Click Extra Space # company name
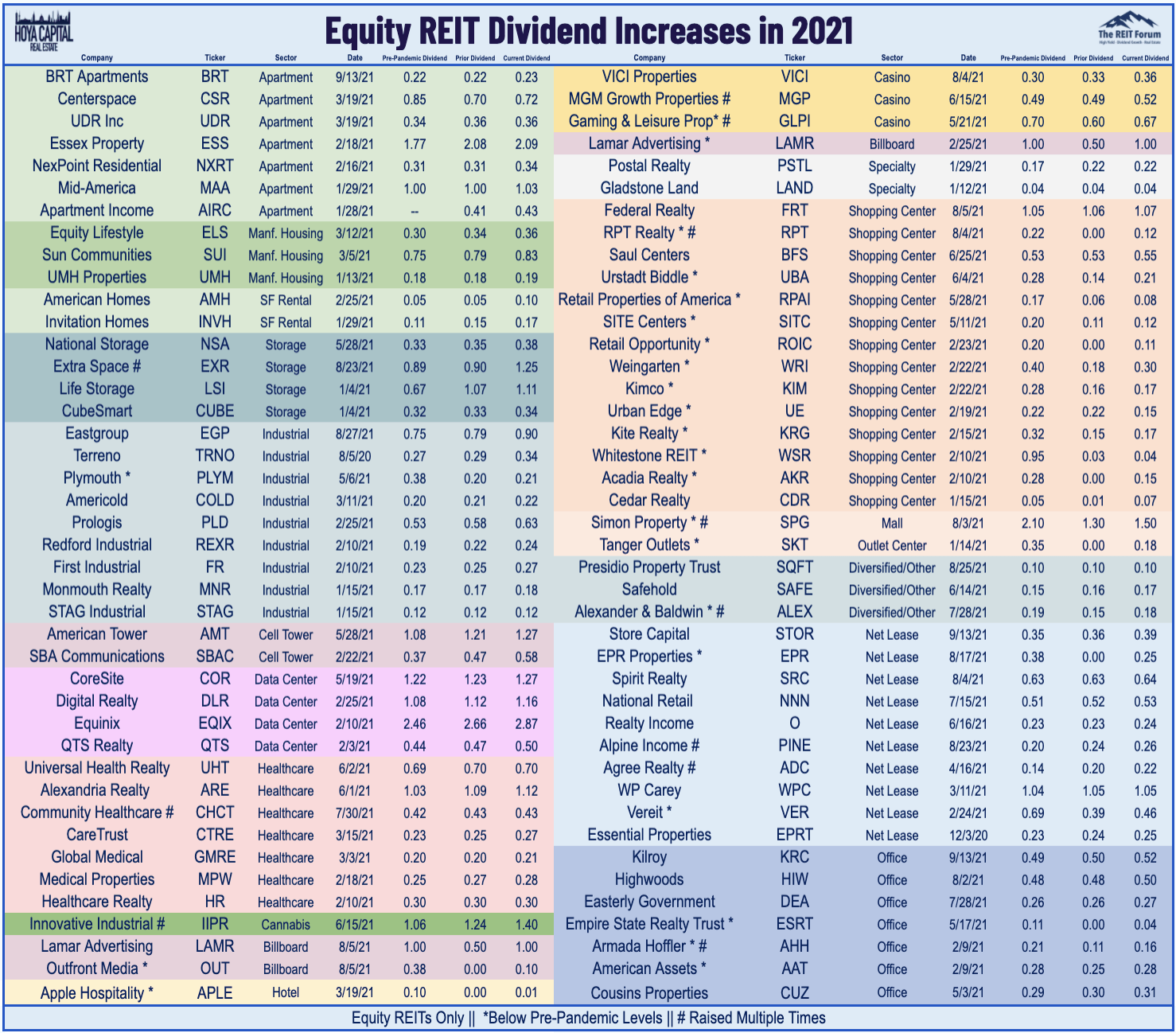Viewport: 1176px width, 1033px height. coord(97,366)
